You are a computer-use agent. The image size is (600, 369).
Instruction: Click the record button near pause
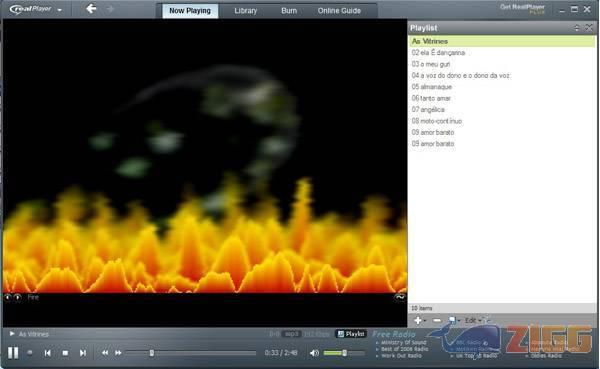click(30, 353)
